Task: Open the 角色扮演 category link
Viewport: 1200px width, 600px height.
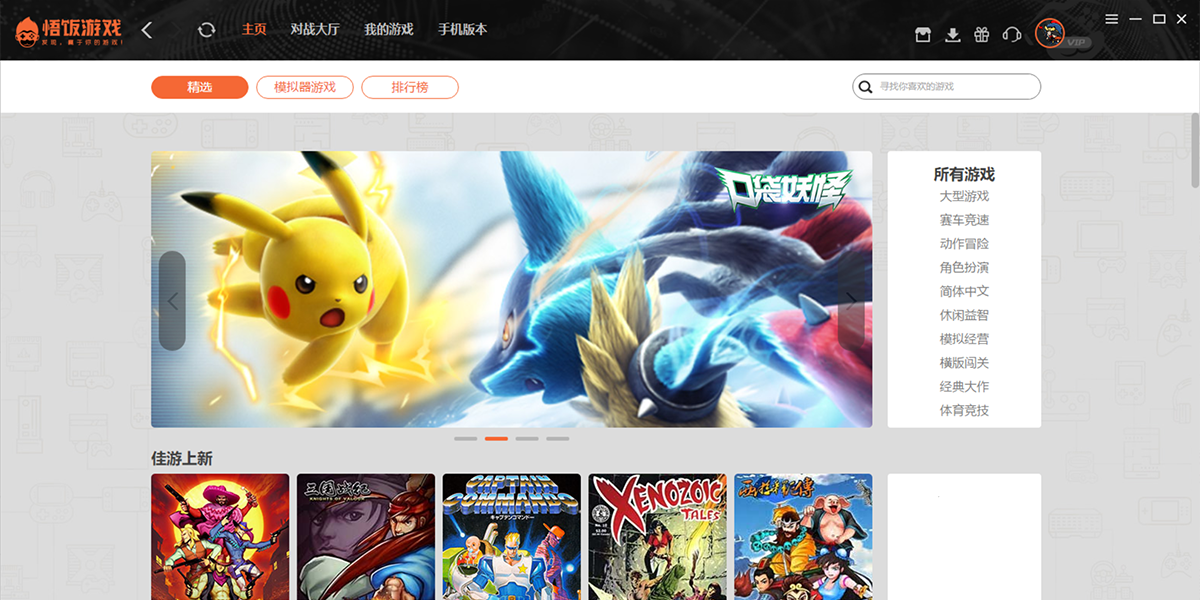Action: [964, 267]
